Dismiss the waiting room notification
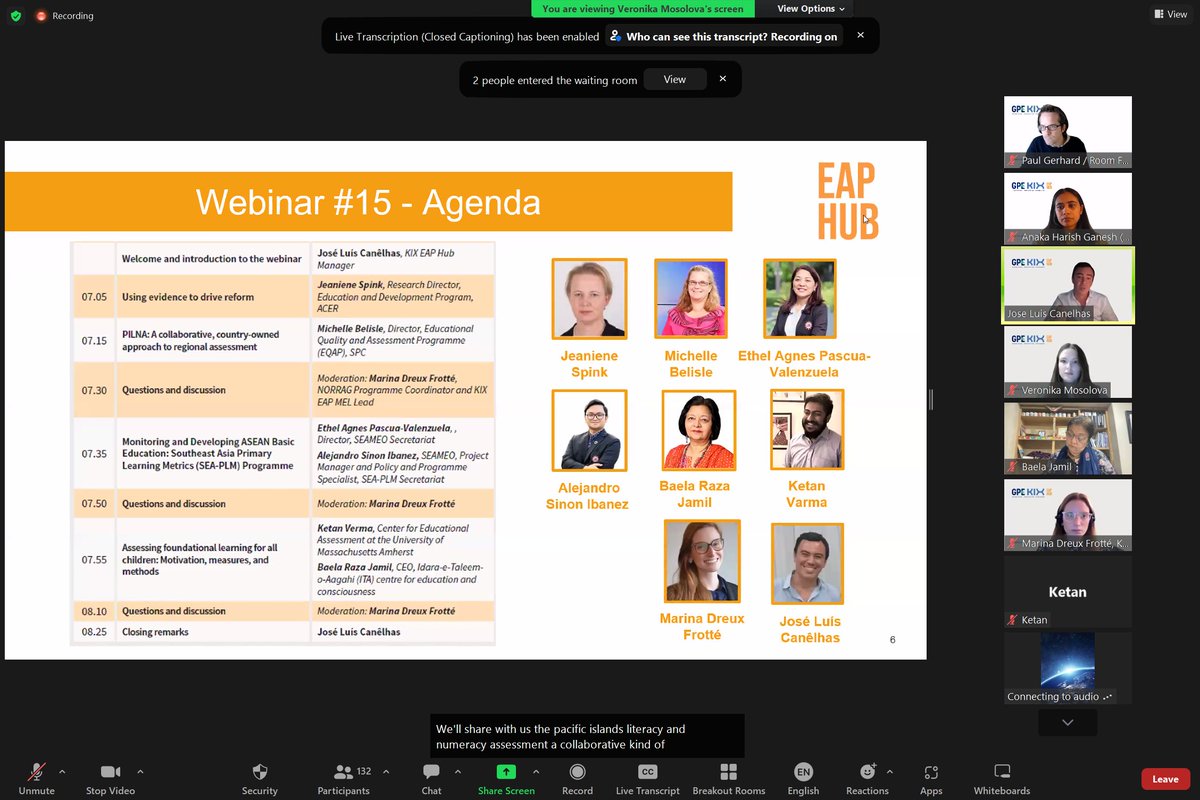Screen dimensions: 1200x800 coord(722,79)
